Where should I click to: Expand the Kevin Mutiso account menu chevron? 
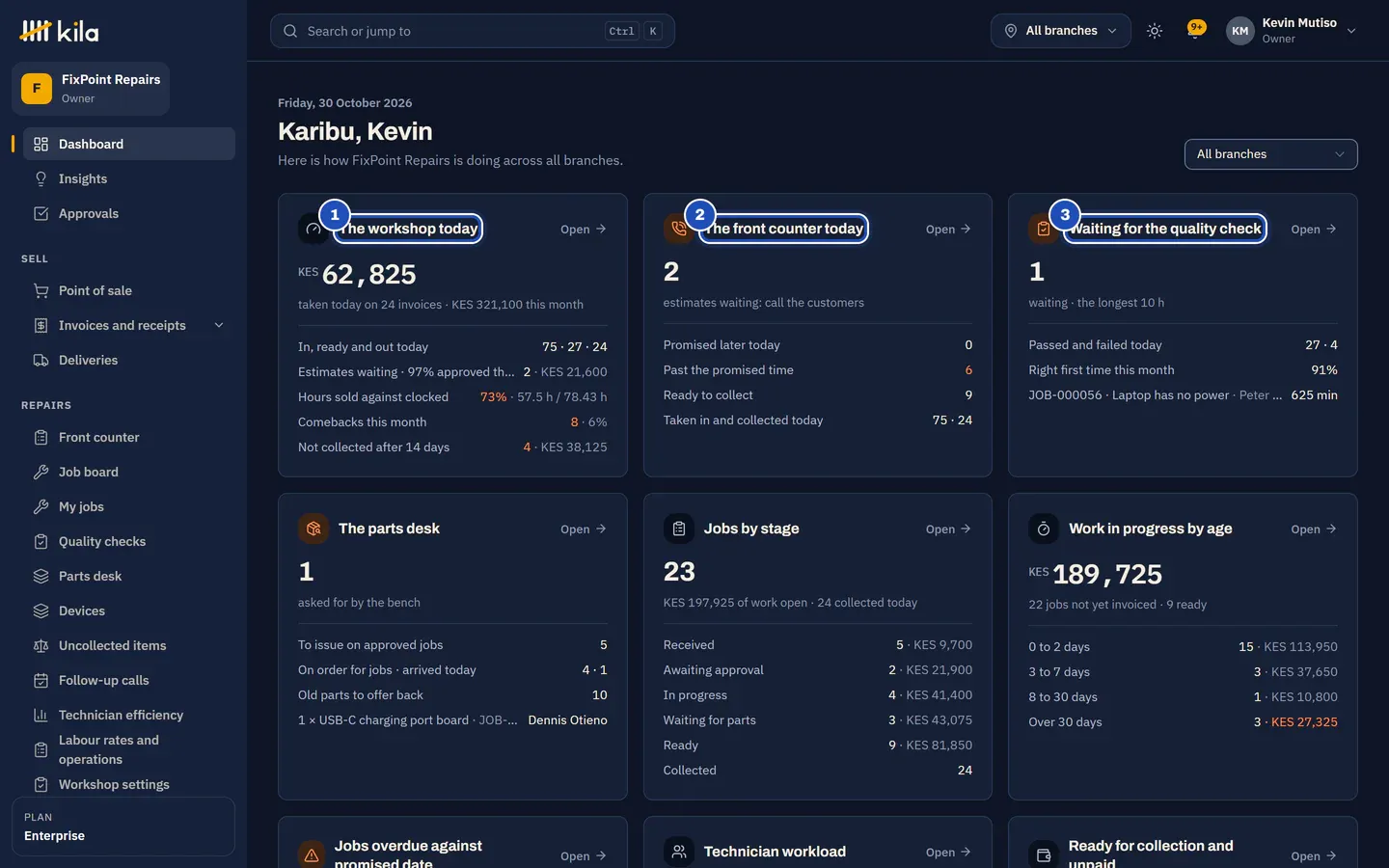tap(1351, 31)
